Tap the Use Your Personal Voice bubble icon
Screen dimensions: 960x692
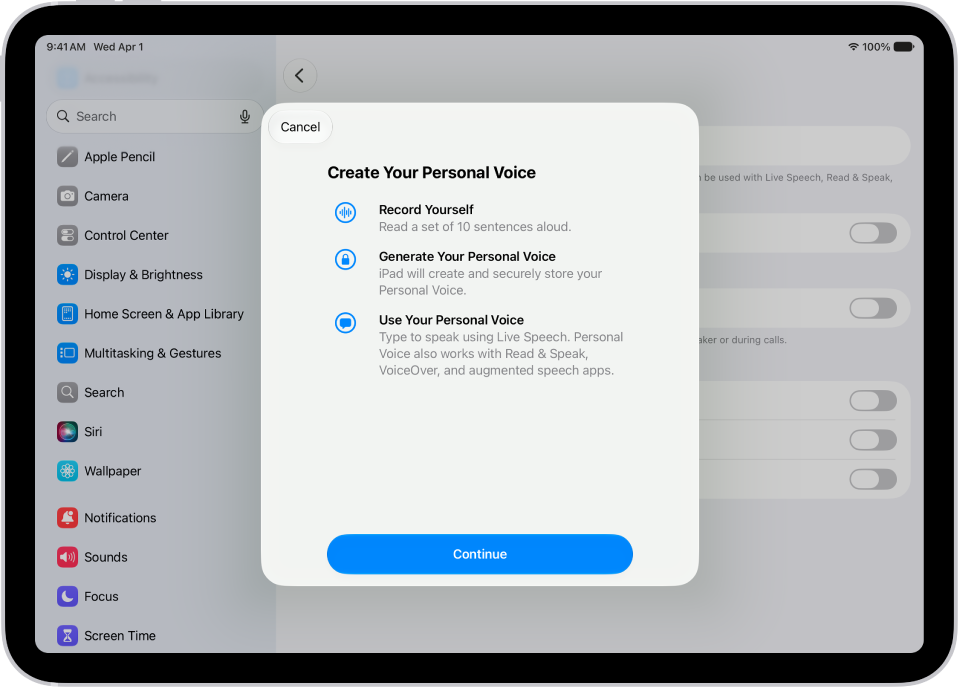345,323
